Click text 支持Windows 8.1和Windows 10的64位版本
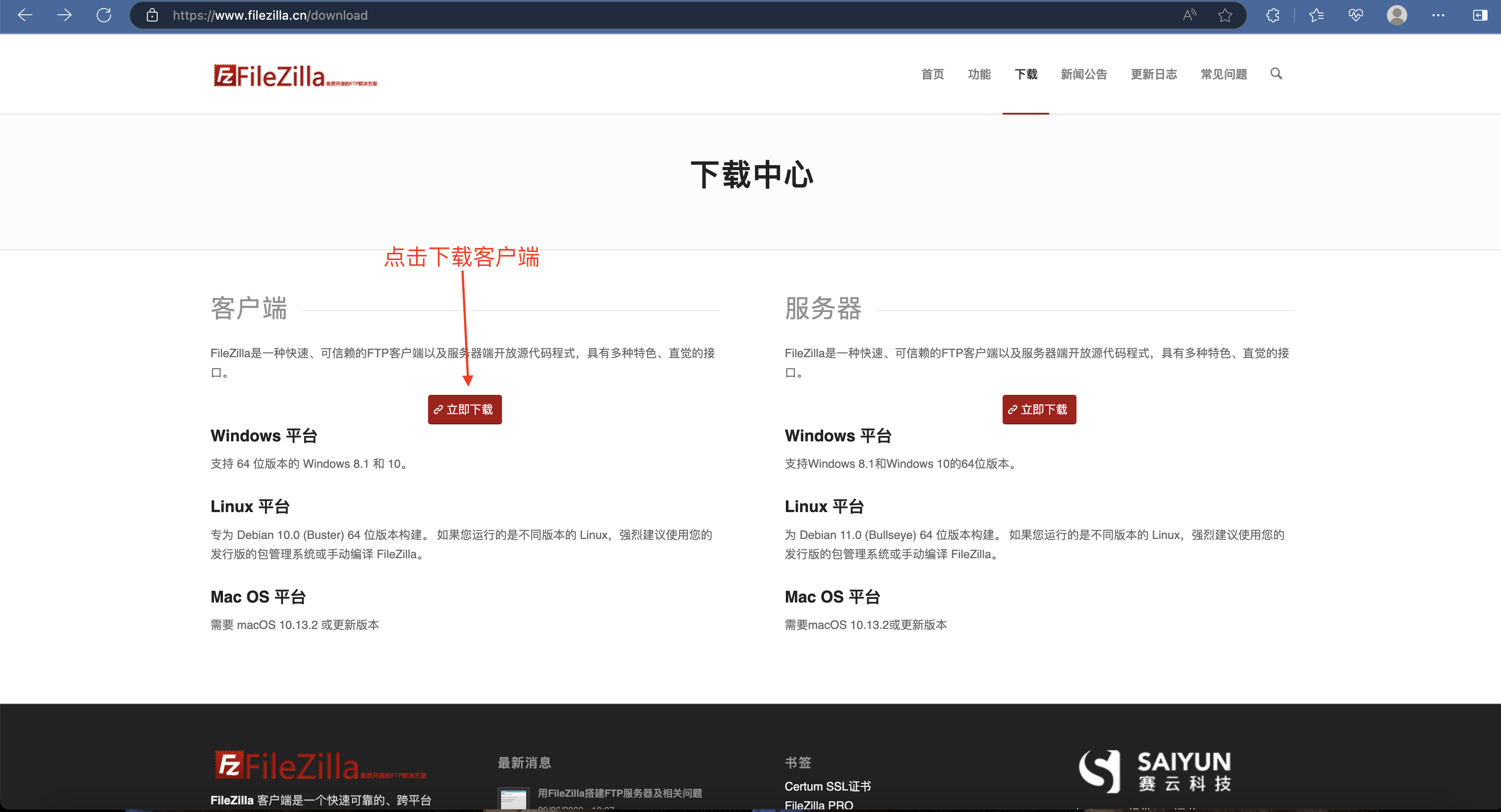This screenshot has width=1501, height=812. (901, 464)
